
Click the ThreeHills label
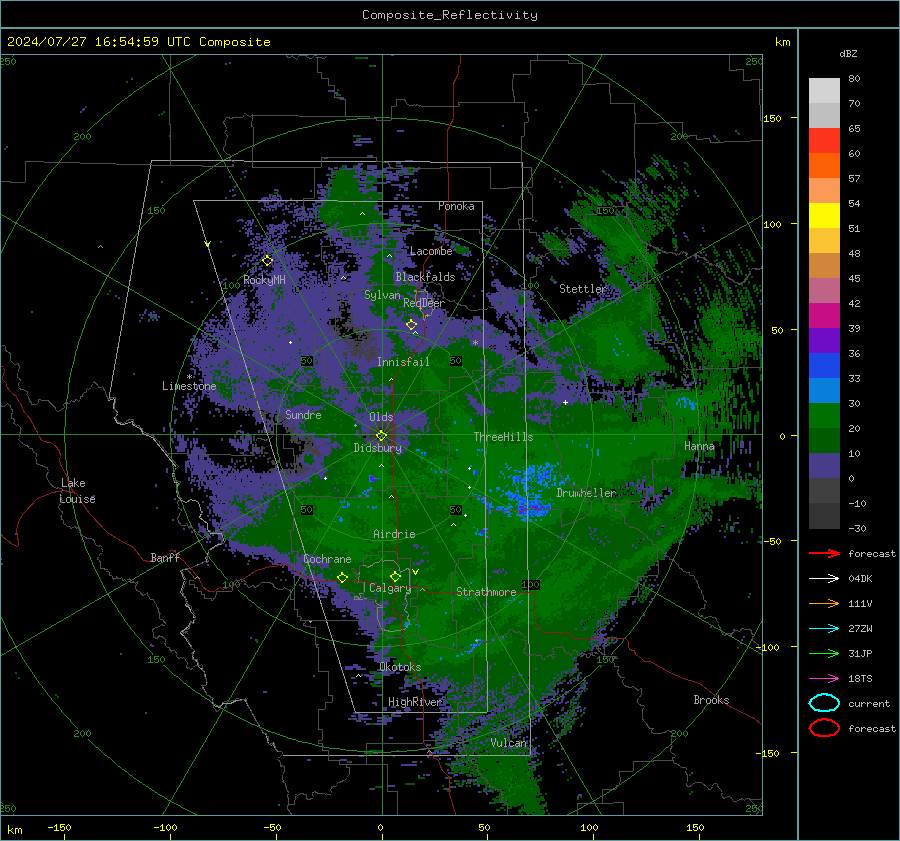(503, 437)
